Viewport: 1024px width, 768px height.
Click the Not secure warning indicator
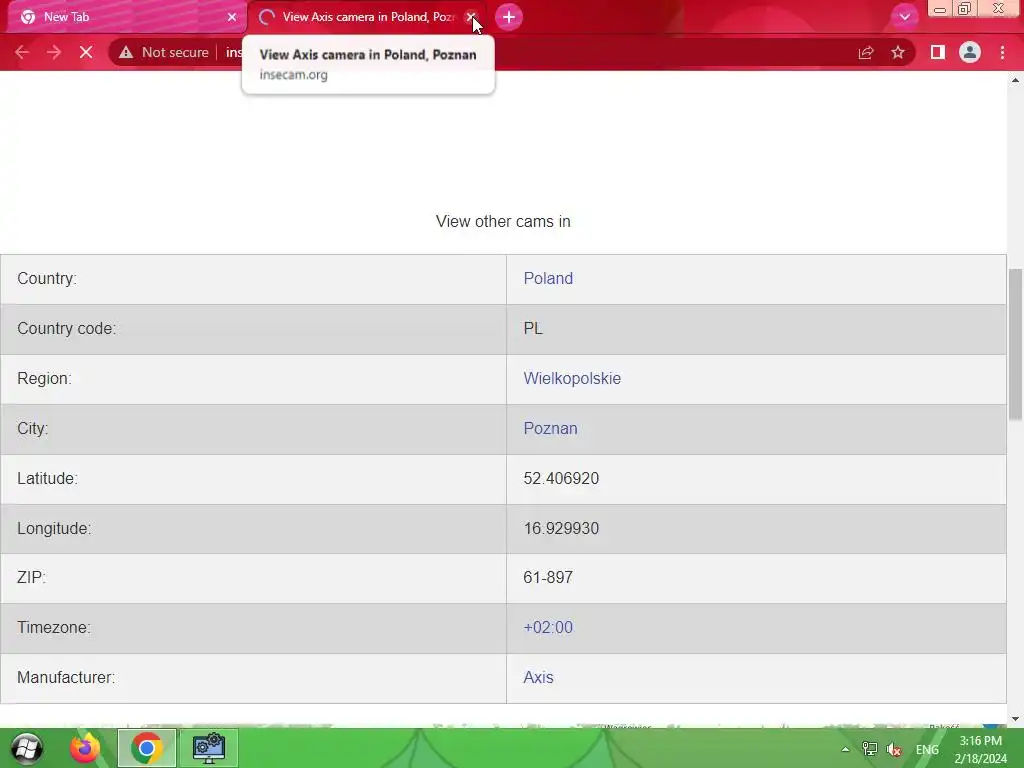tap(165, 52)
